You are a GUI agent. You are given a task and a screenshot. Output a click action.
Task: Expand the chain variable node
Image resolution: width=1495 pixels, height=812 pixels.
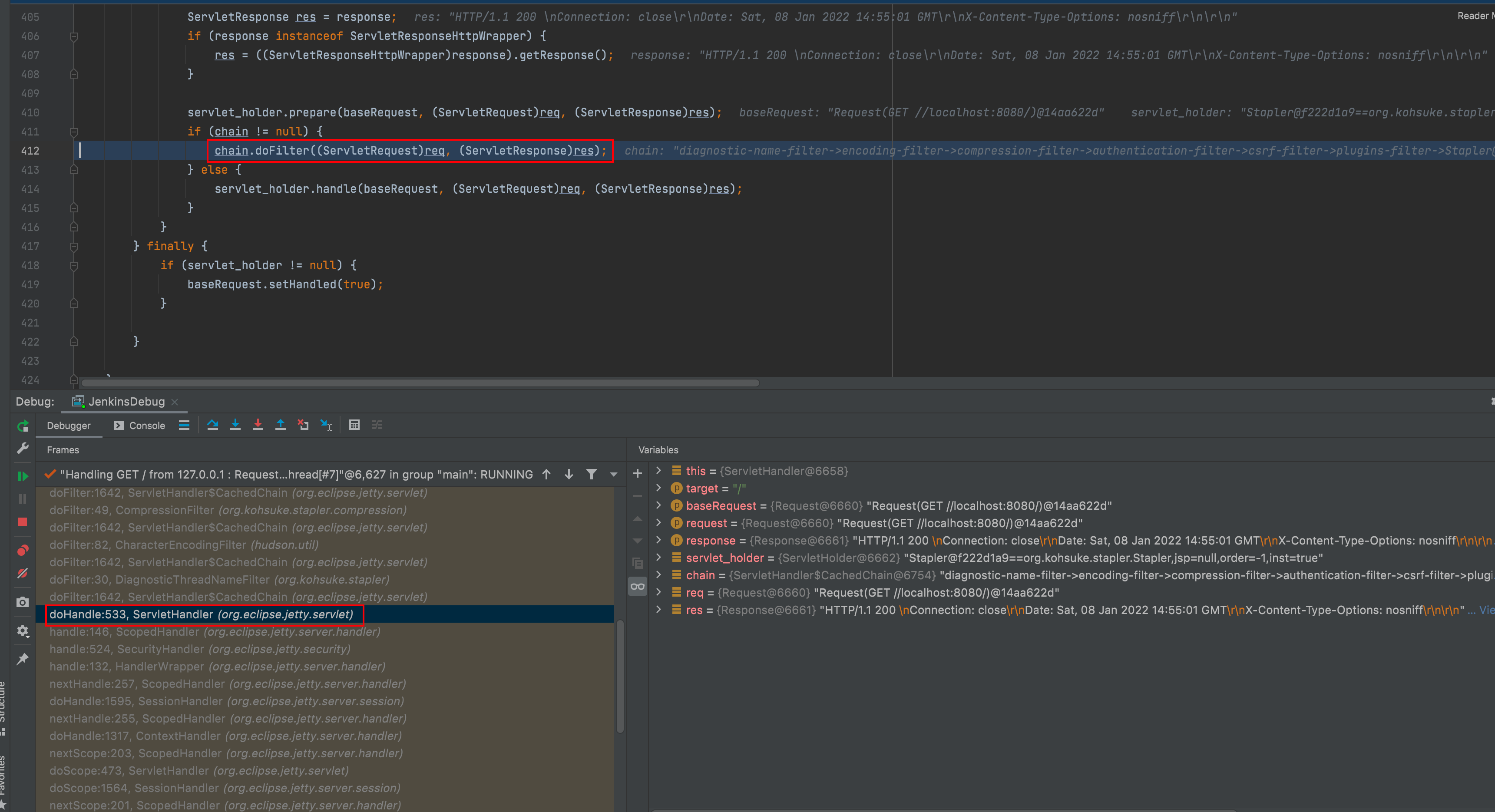click(658, 575)
